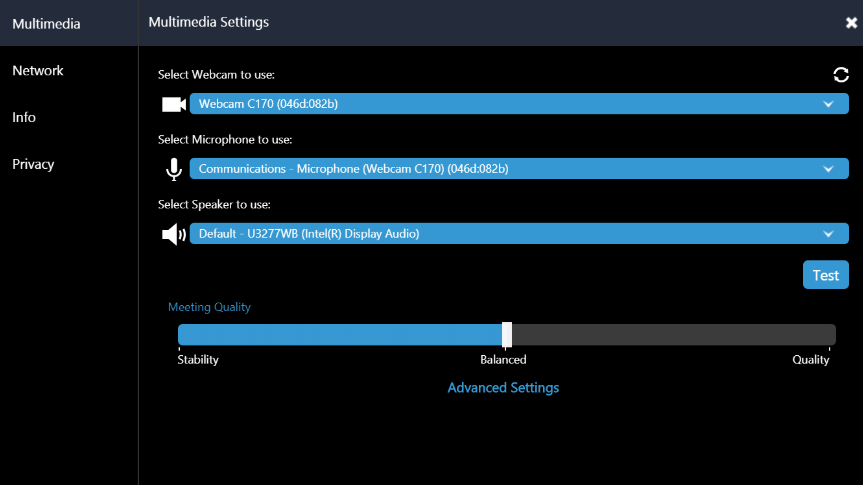Close the Multimedia Settings dialog
The width and height of the screenshot is (863, 485).
[x=851, y=23]
